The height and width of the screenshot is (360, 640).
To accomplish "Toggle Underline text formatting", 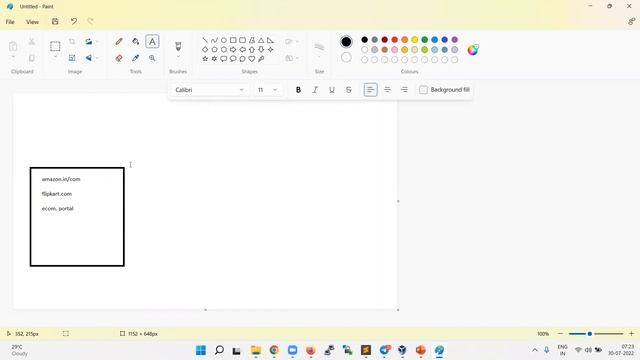I will (x=332, y=90).
